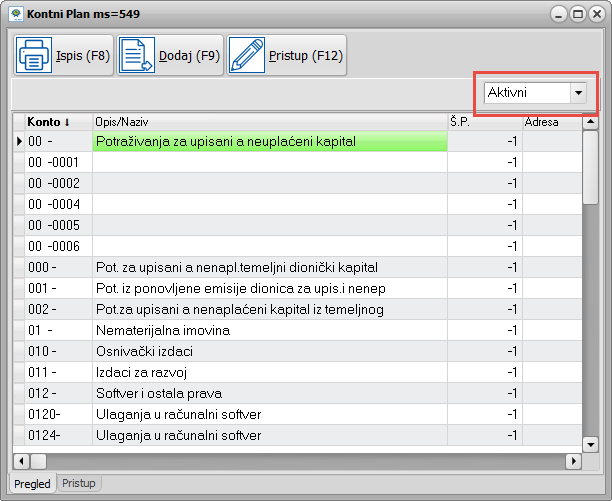Switch to the Pristup tab
612x501 pixels.
tap(79, 483)
